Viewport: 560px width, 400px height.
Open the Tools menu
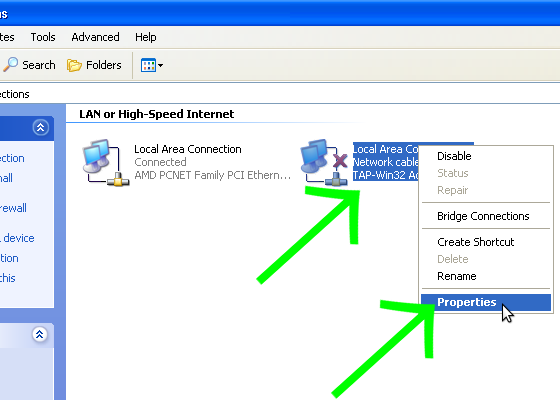43,37
